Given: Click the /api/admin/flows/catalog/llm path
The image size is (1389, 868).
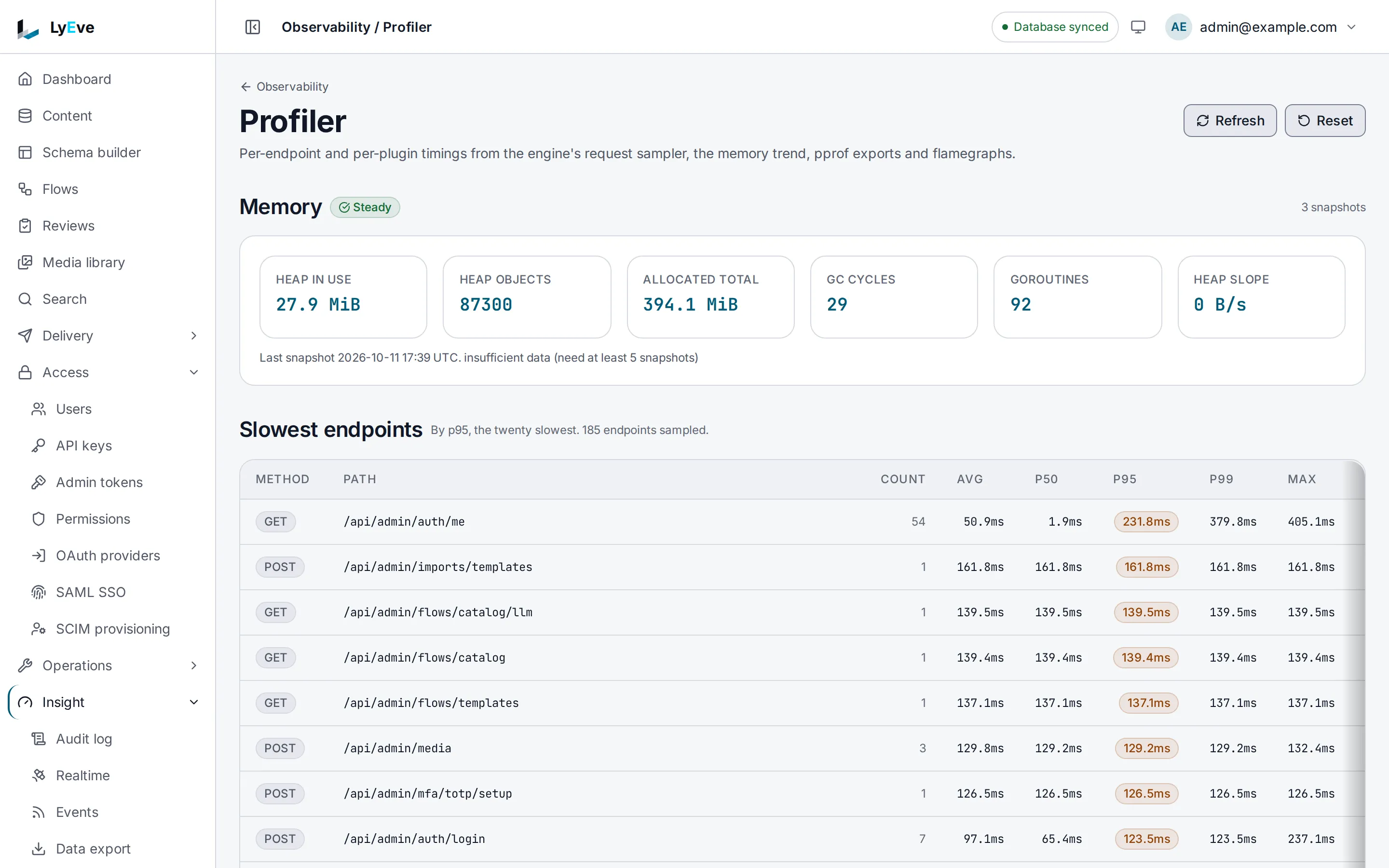Looking at the screenshot, I should tap(438, 612).
